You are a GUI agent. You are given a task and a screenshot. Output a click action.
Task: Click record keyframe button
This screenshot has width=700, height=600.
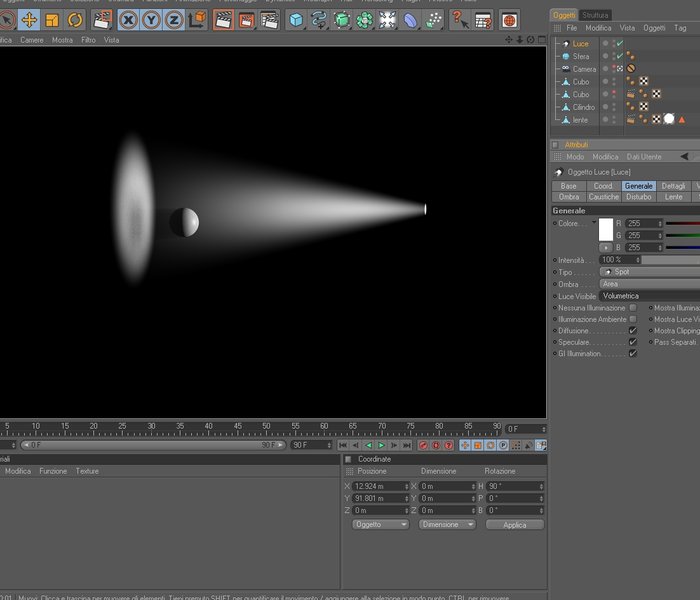pos(423,445)
